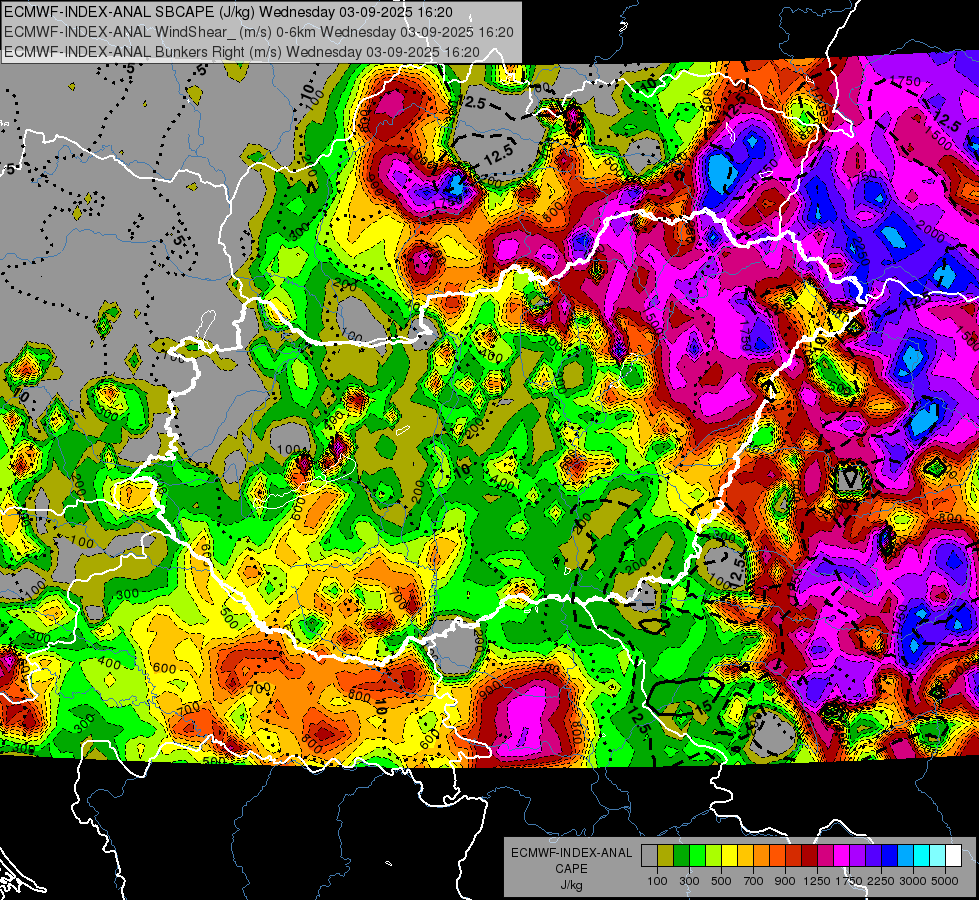979x900 pixels.
Task: Select the pale cyan swatch before 5000
Action: [x=937, y=856]
